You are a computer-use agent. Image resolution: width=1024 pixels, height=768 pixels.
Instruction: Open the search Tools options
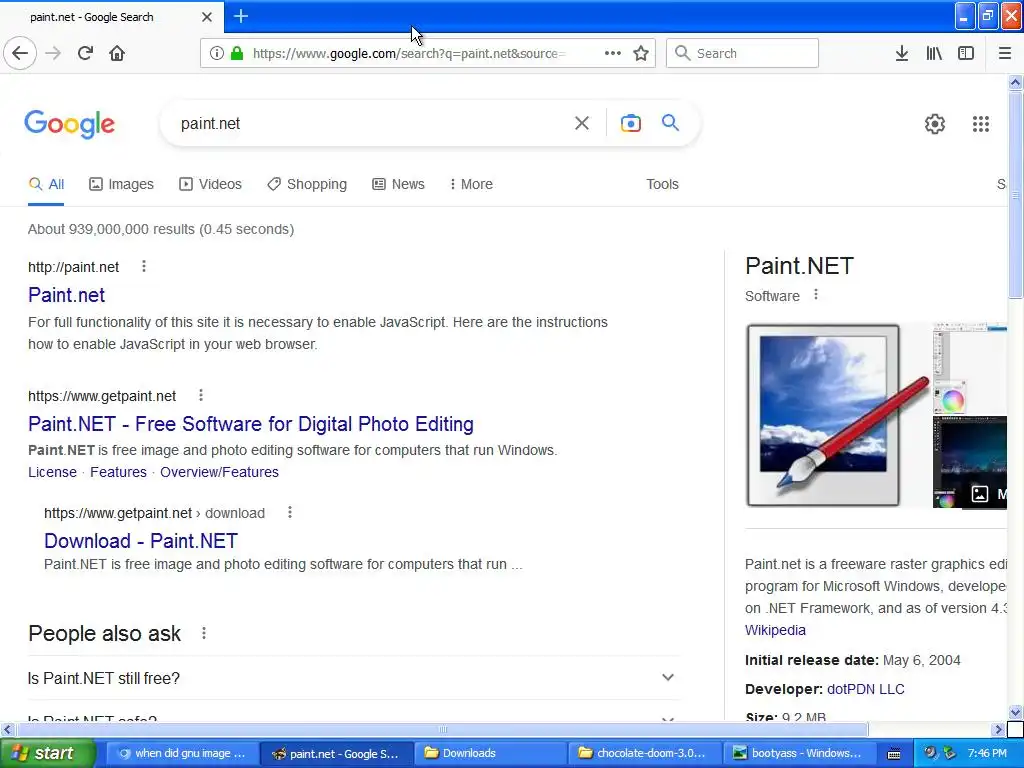(x=662, y=184)
